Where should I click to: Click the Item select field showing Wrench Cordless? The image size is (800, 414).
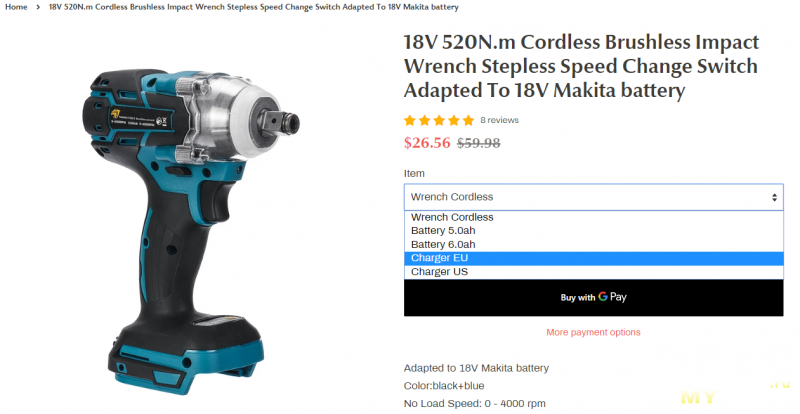593,197
